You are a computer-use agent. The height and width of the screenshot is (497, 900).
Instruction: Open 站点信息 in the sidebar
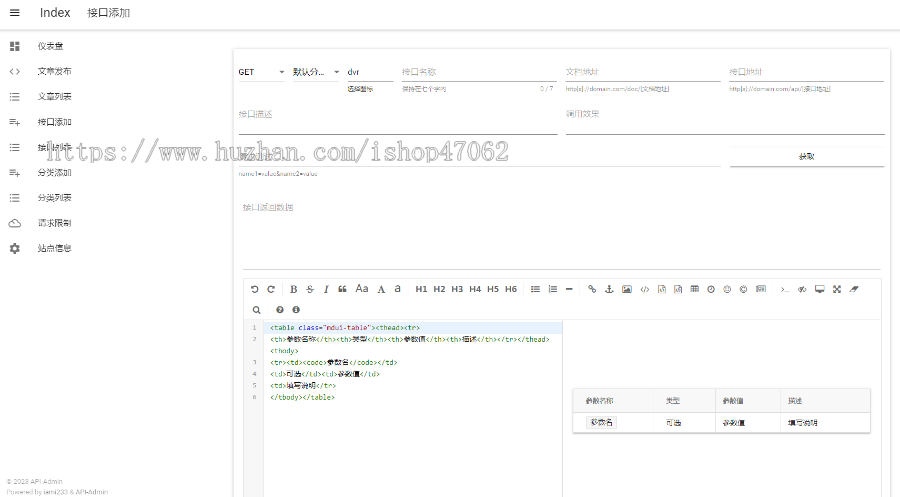click(55, 248)
